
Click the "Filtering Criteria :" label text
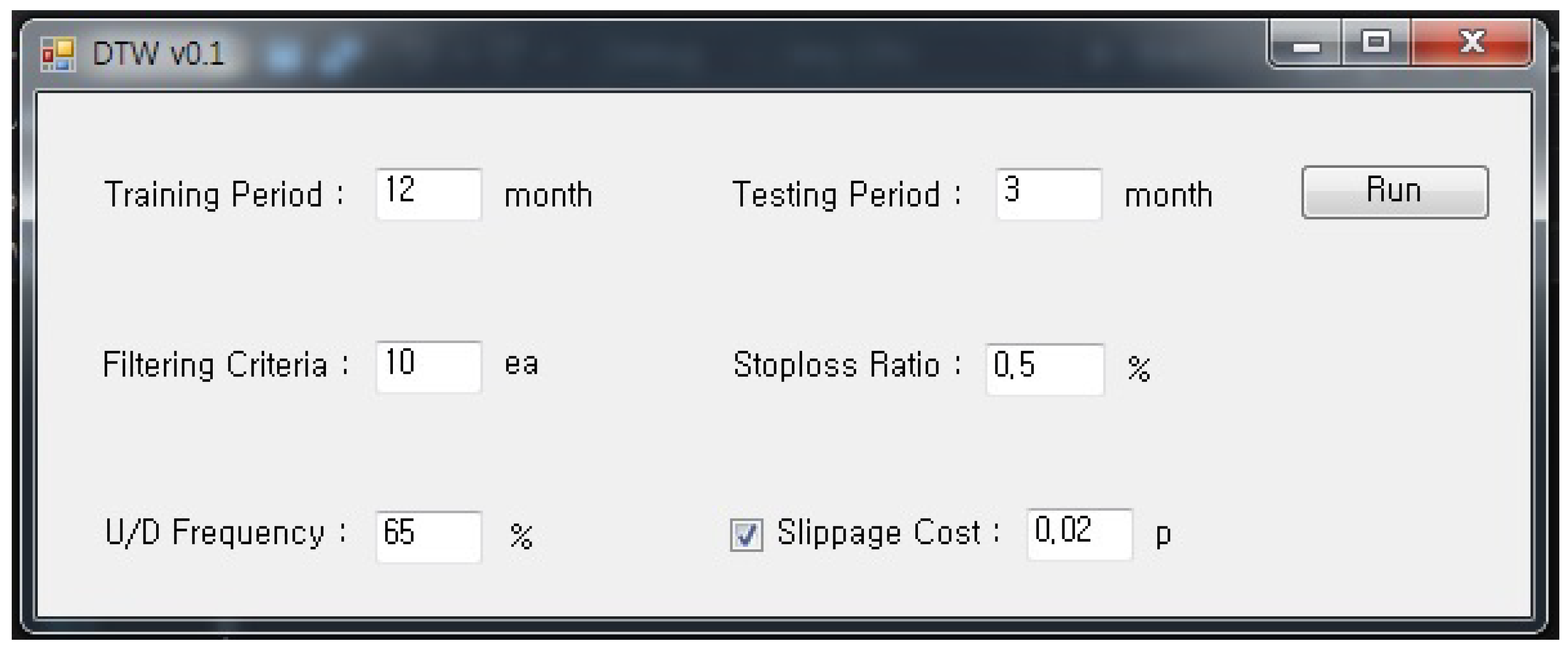point(225,366)
